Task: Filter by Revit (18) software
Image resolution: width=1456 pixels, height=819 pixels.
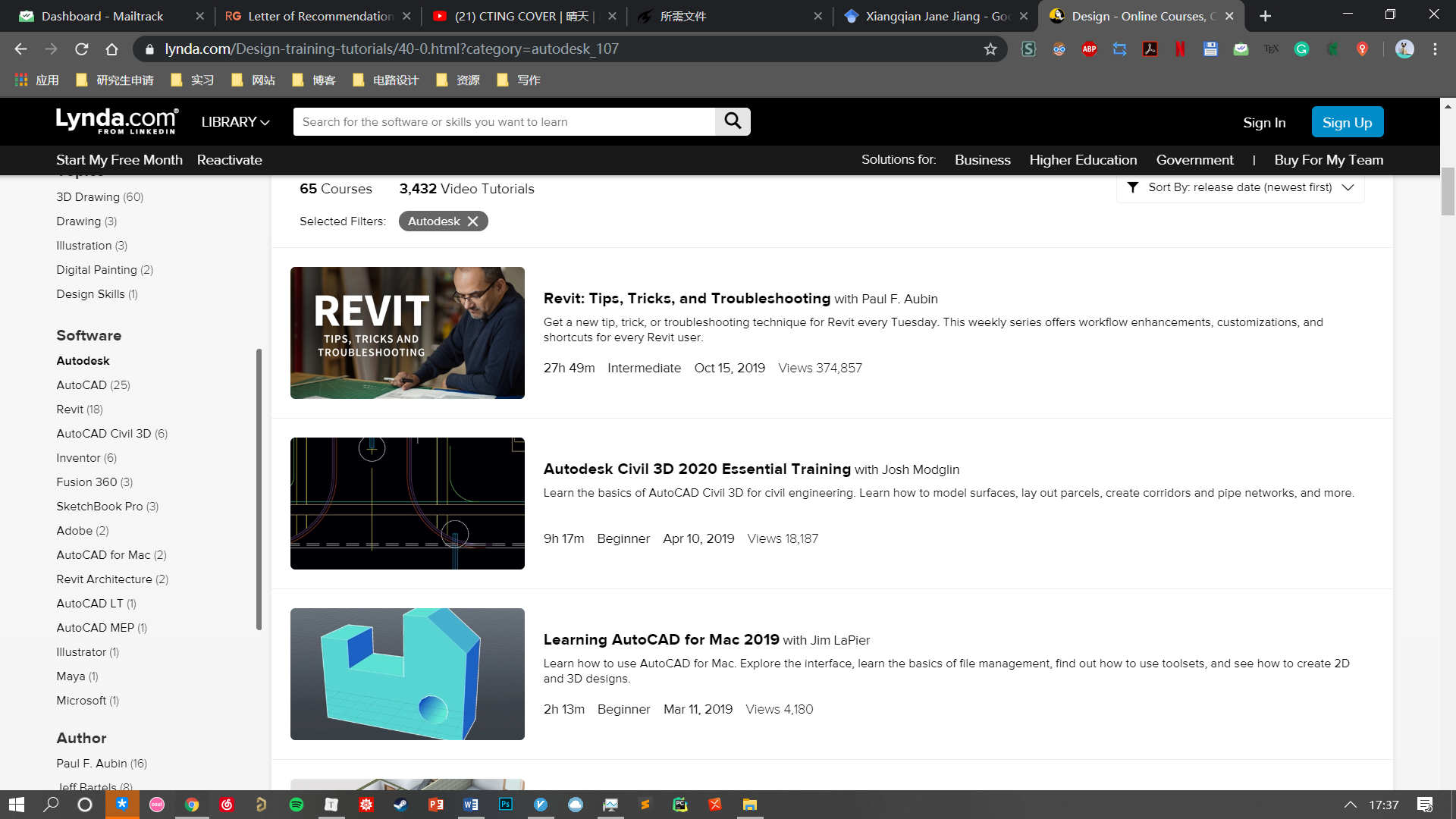Action: tap(80, 409)
